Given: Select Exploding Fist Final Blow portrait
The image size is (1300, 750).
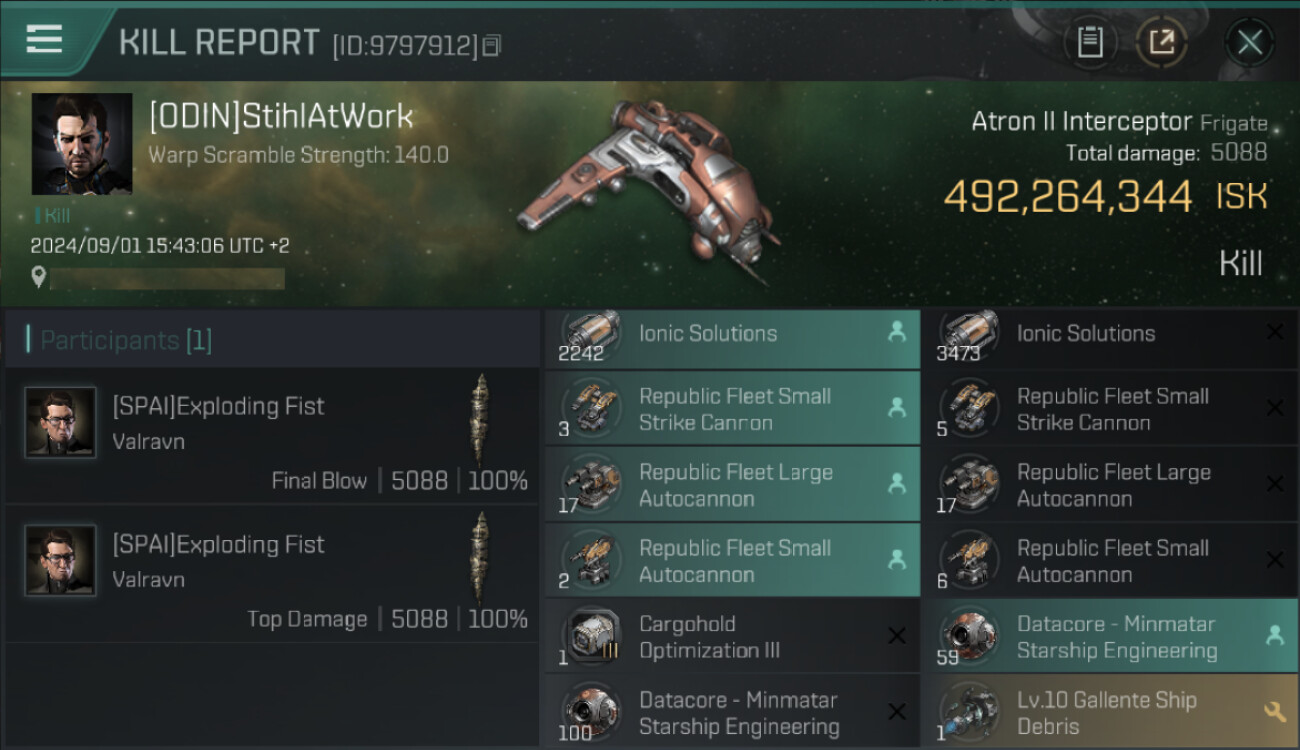Looking at the screenshot, I should [61, 423].
